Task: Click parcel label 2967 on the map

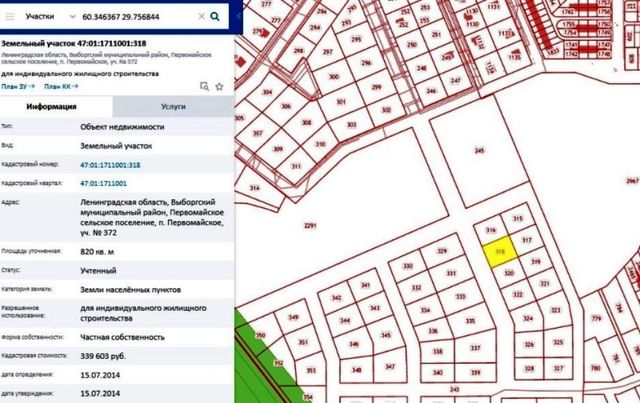Action: pyautogui.click(x=632, y=181)
